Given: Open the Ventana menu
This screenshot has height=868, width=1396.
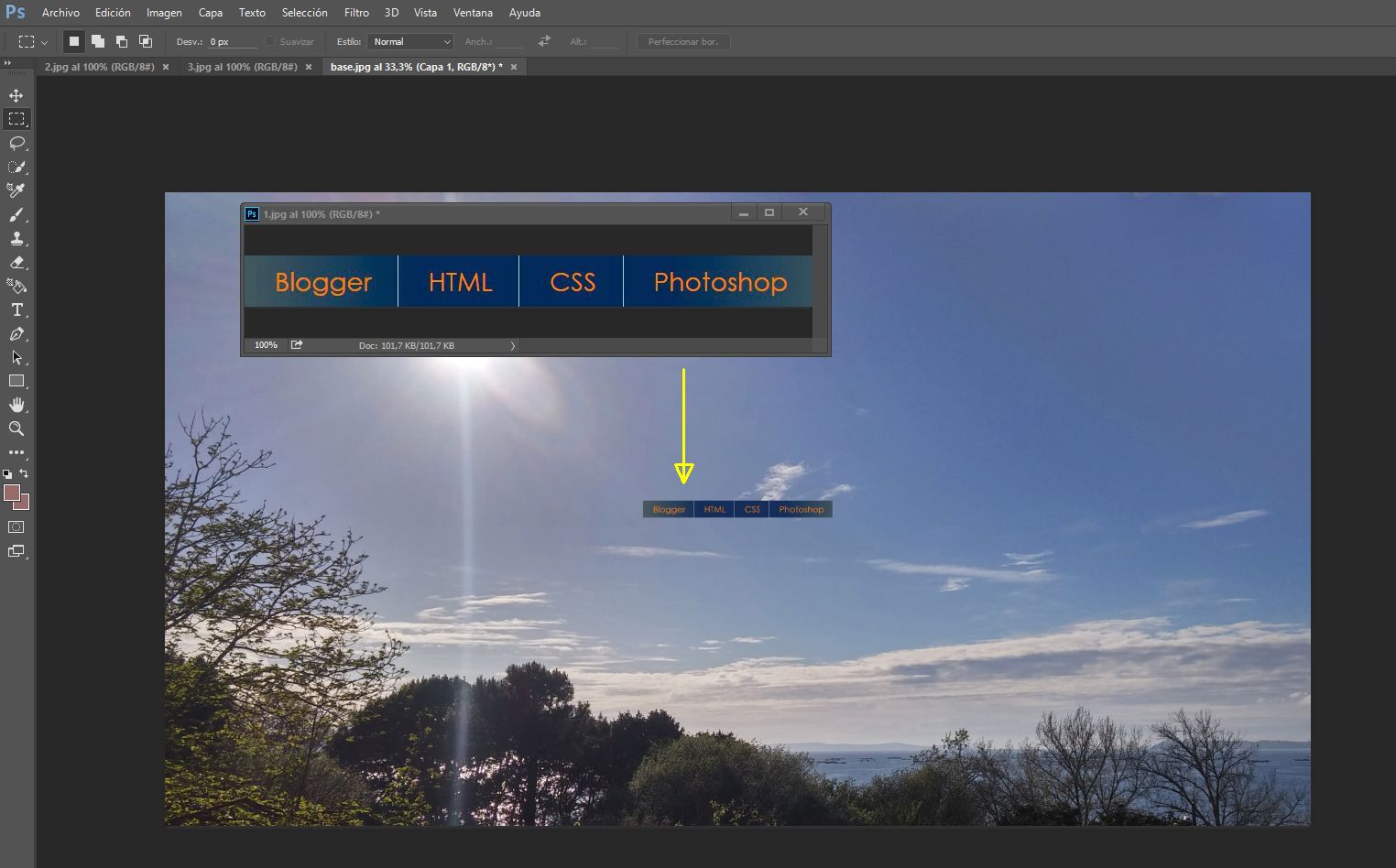Looking at the screenshot, I should [x=473, y=13].
